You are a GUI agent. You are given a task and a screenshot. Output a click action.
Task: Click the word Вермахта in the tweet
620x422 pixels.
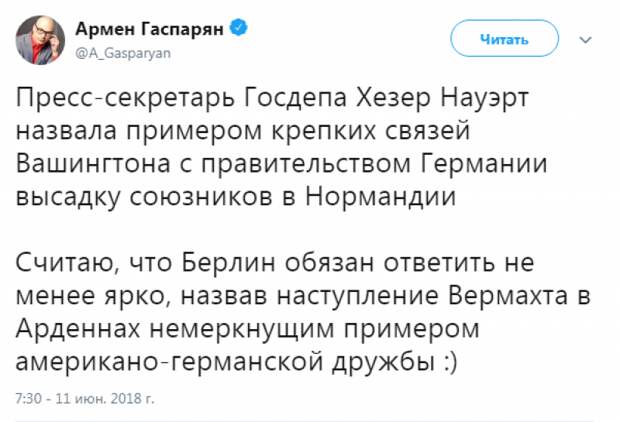pyautogui.click(x=524, y=298)
